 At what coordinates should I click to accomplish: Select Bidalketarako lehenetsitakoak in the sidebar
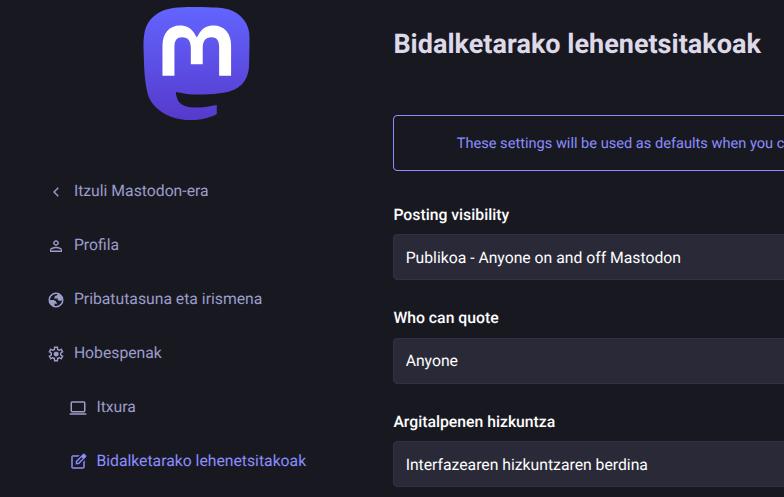coord(201,461)
